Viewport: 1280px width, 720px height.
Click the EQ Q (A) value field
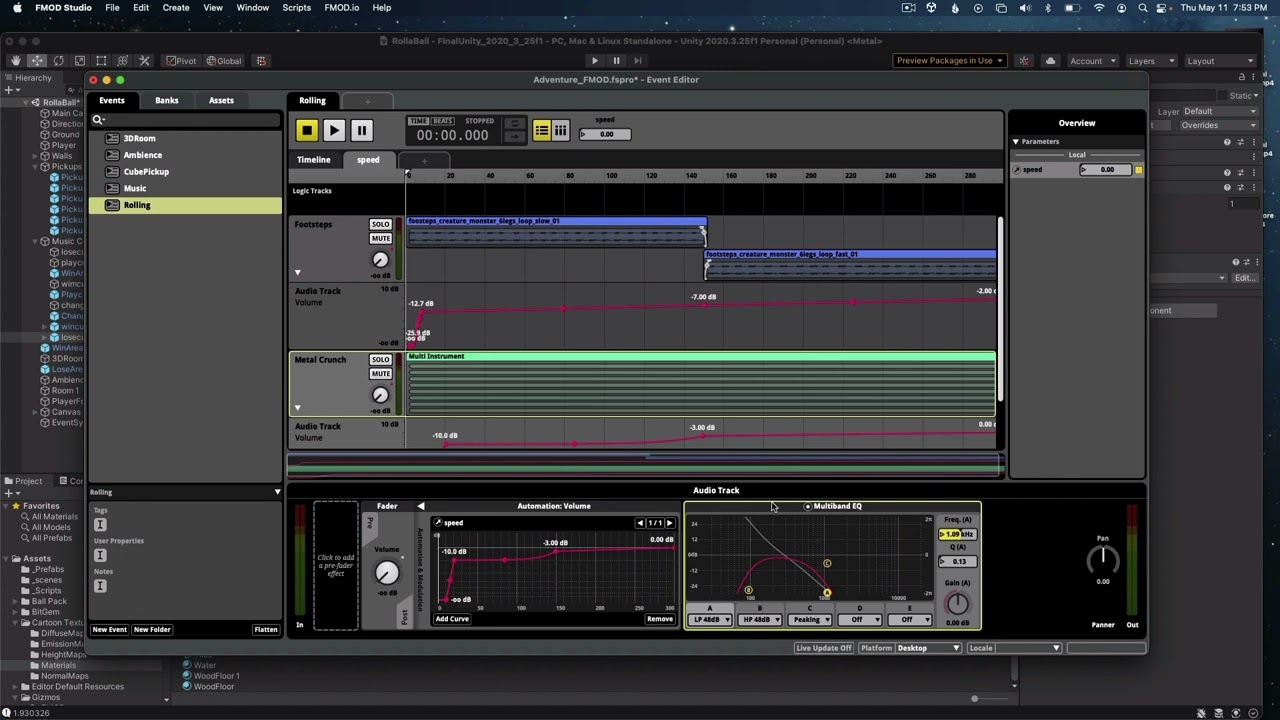pyautogui.click(x=957, y=561)
